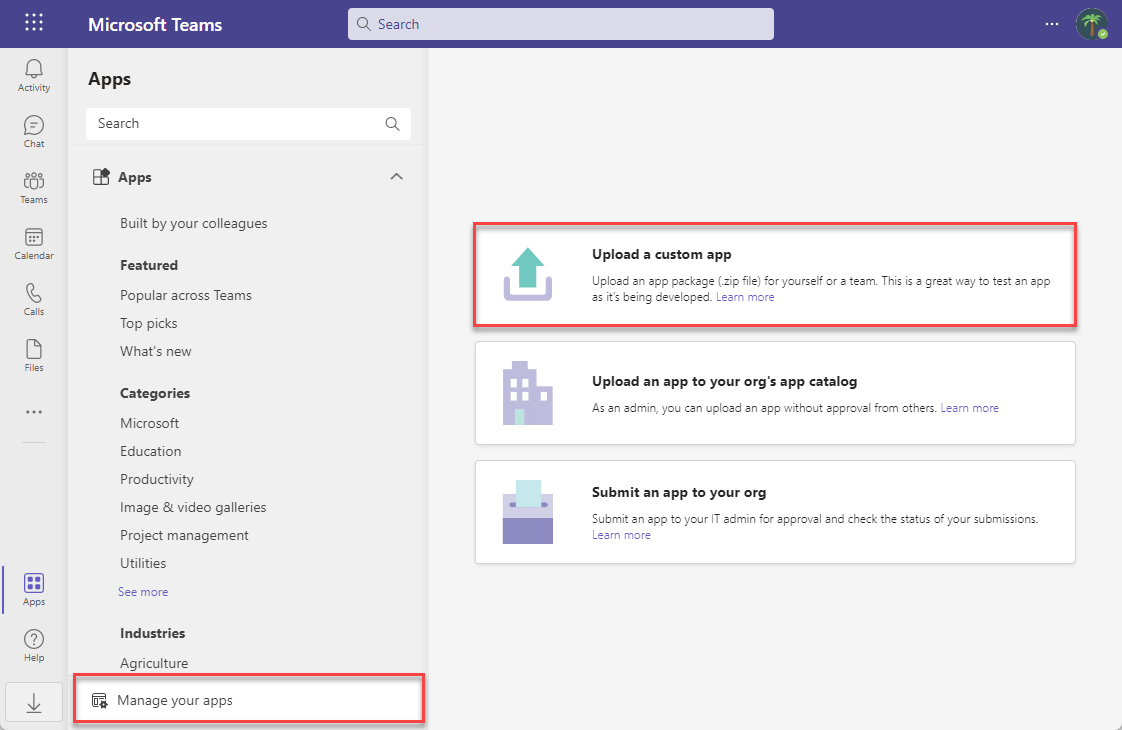Click the Categories heading
1122x730 pixels.
point(155,394)
